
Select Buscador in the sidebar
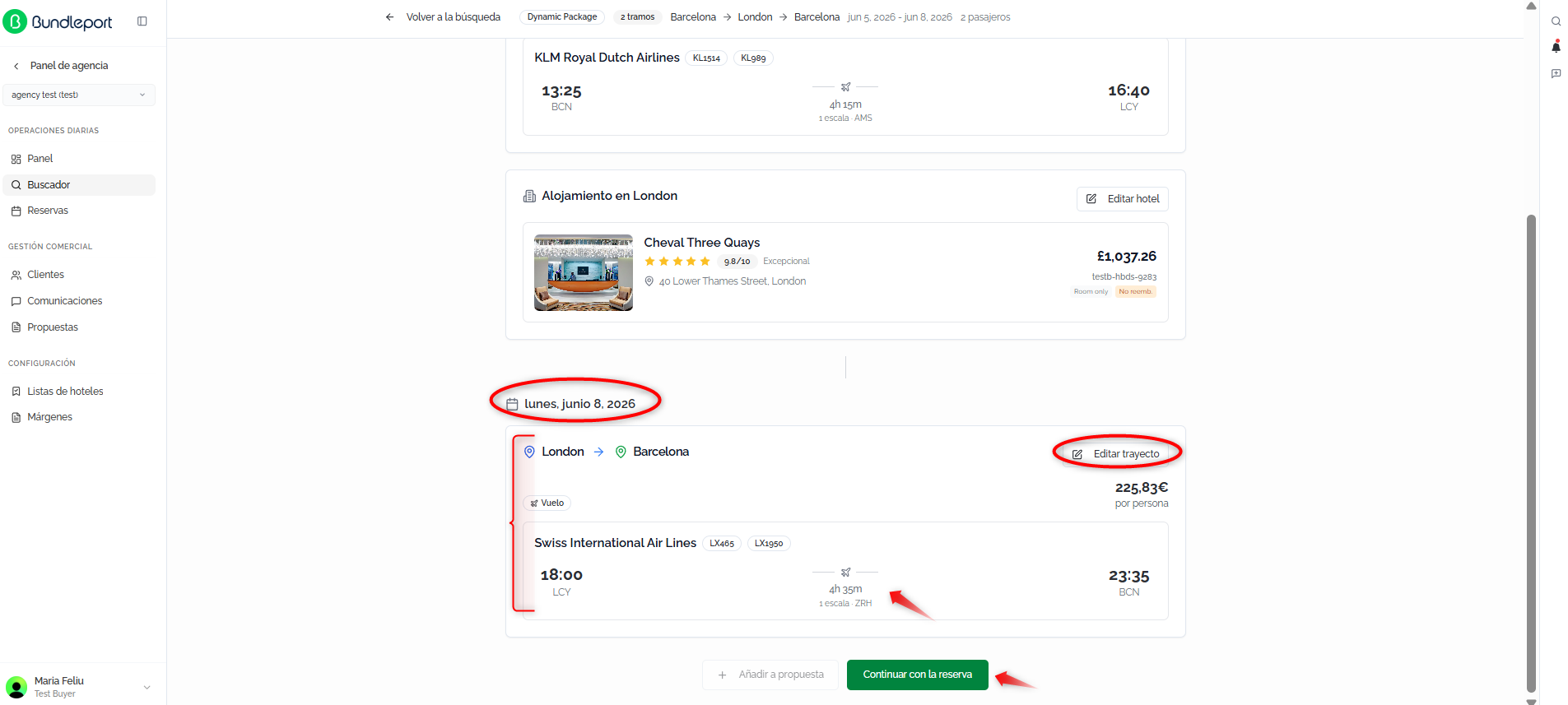tap(79, 185)
